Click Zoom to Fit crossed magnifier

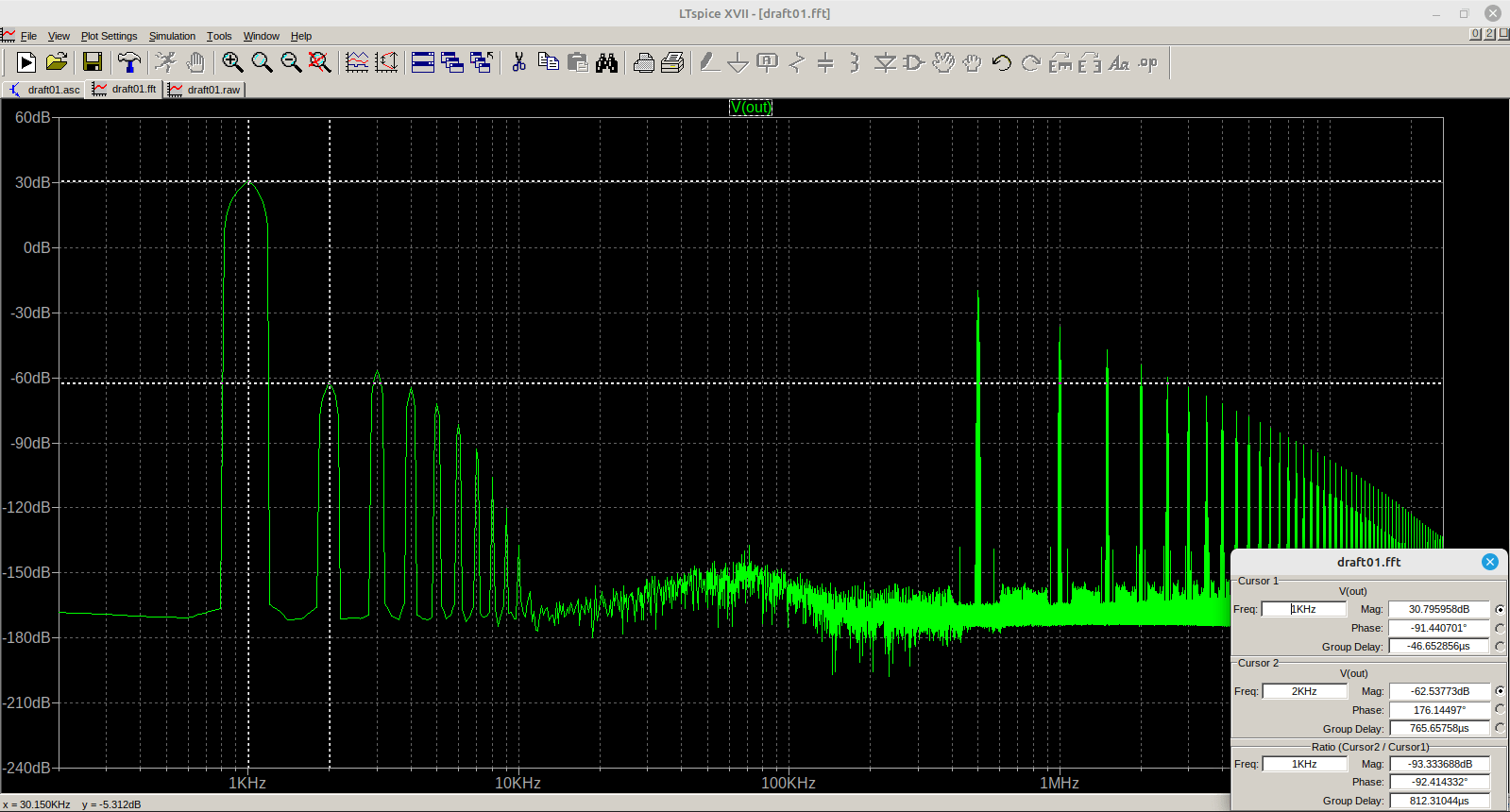click(320, 62)
